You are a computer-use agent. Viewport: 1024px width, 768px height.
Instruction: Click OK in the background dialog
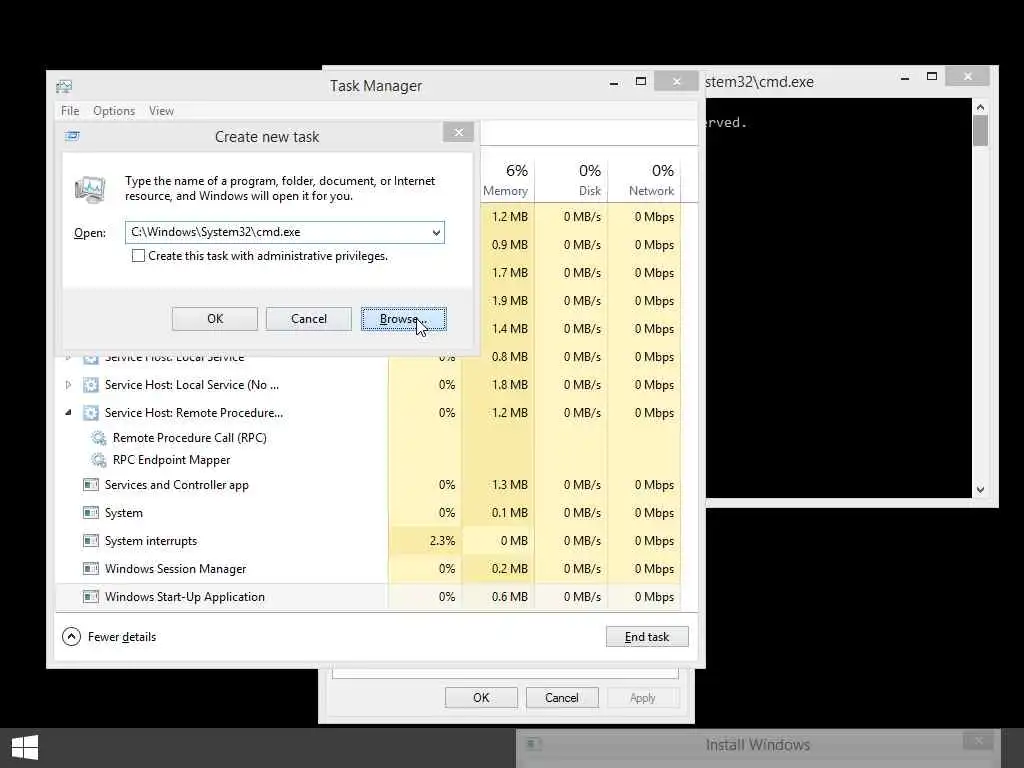(x=481, y=697)
